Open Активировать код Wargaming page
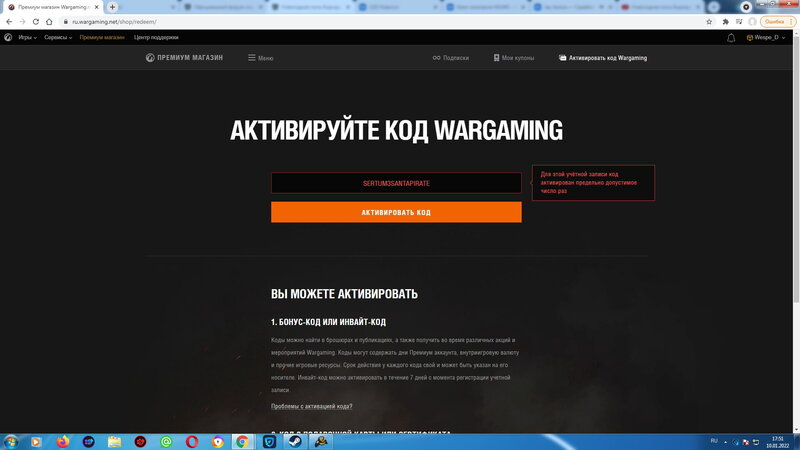The width and height of the screenshot is (800, 450). tap(603, 58)
